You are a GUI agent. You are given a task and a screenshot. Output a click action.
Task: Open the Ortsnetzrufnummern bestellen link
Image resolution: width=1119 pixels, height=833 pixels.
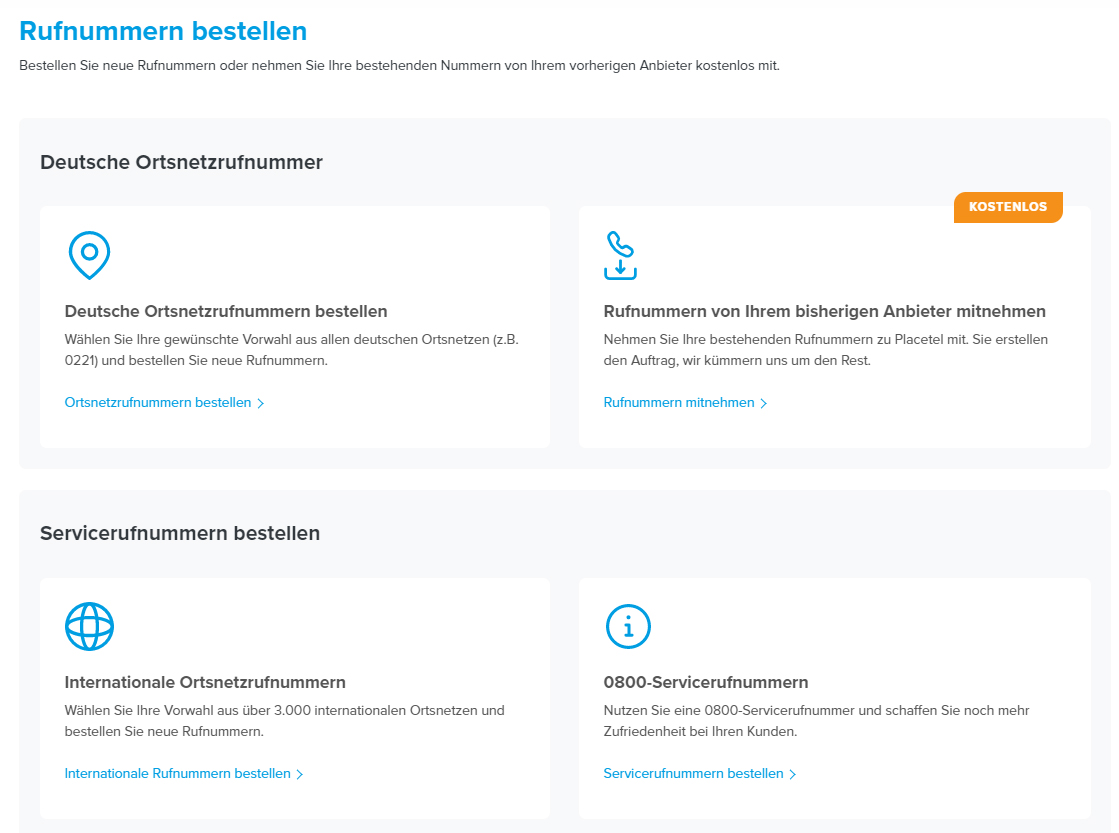point(158,403)
